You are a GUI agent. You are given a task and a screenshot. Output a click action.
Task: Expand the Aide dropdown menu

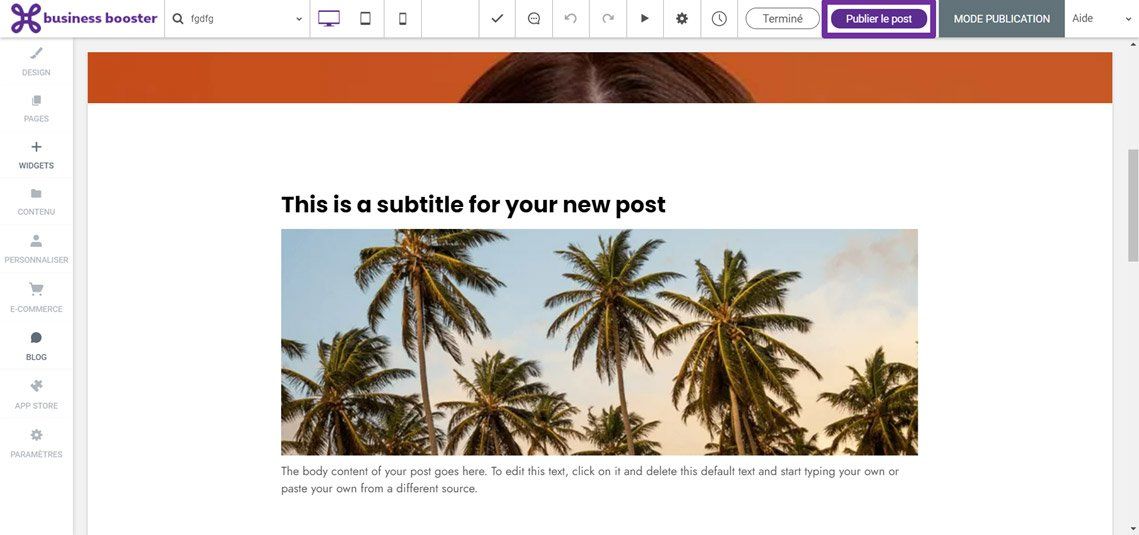1102,19
